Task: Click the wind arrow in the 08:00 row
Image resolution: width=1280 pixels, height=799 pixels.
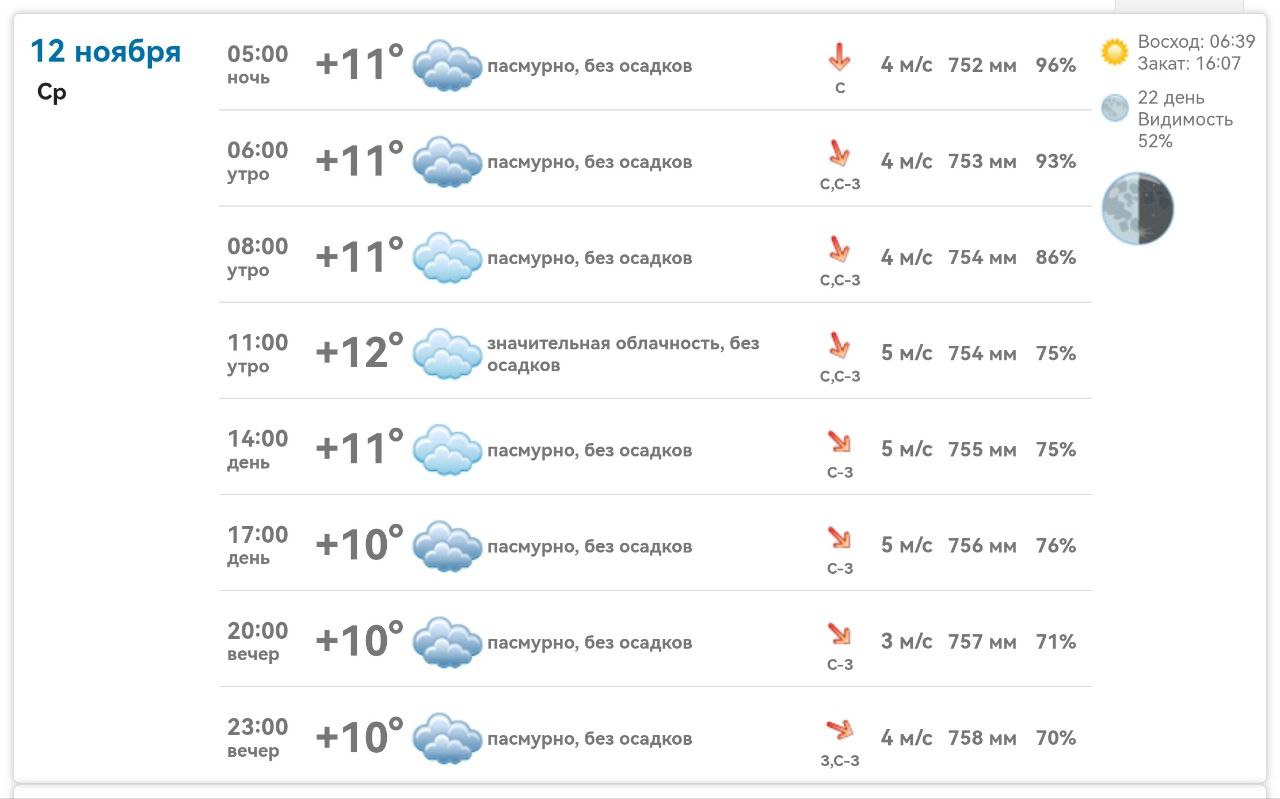Action: click(x=839, y=250)
